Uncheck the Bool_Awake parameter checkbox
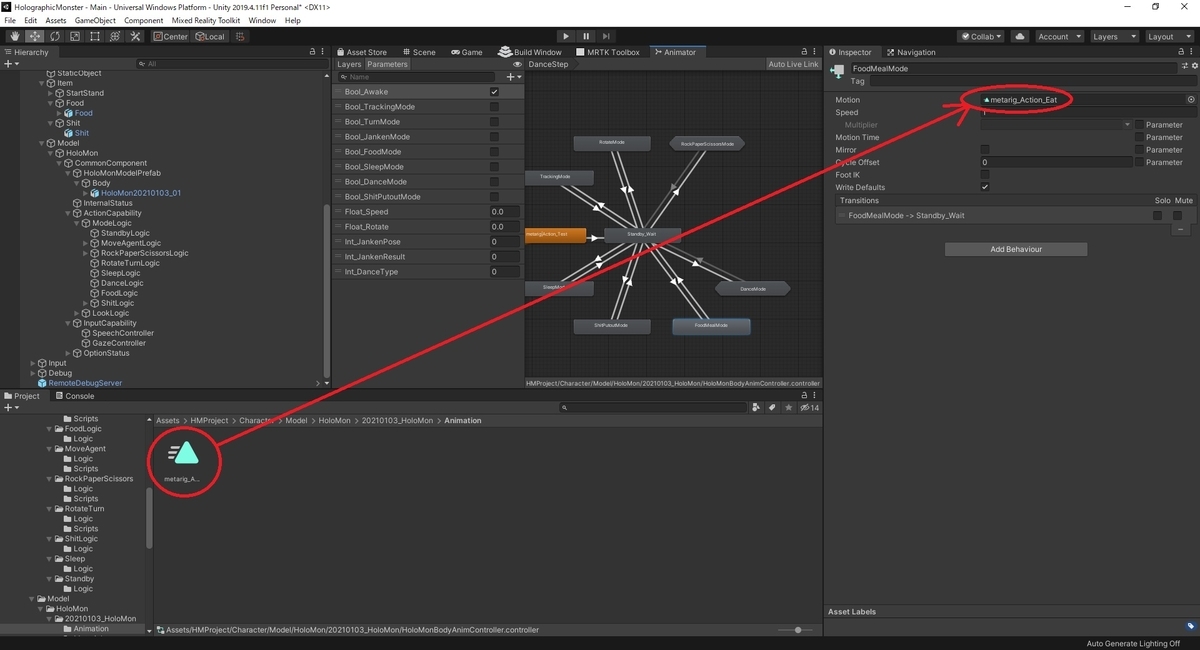Viewport: 1200px width, 650px height. click(x=494, y=92)
